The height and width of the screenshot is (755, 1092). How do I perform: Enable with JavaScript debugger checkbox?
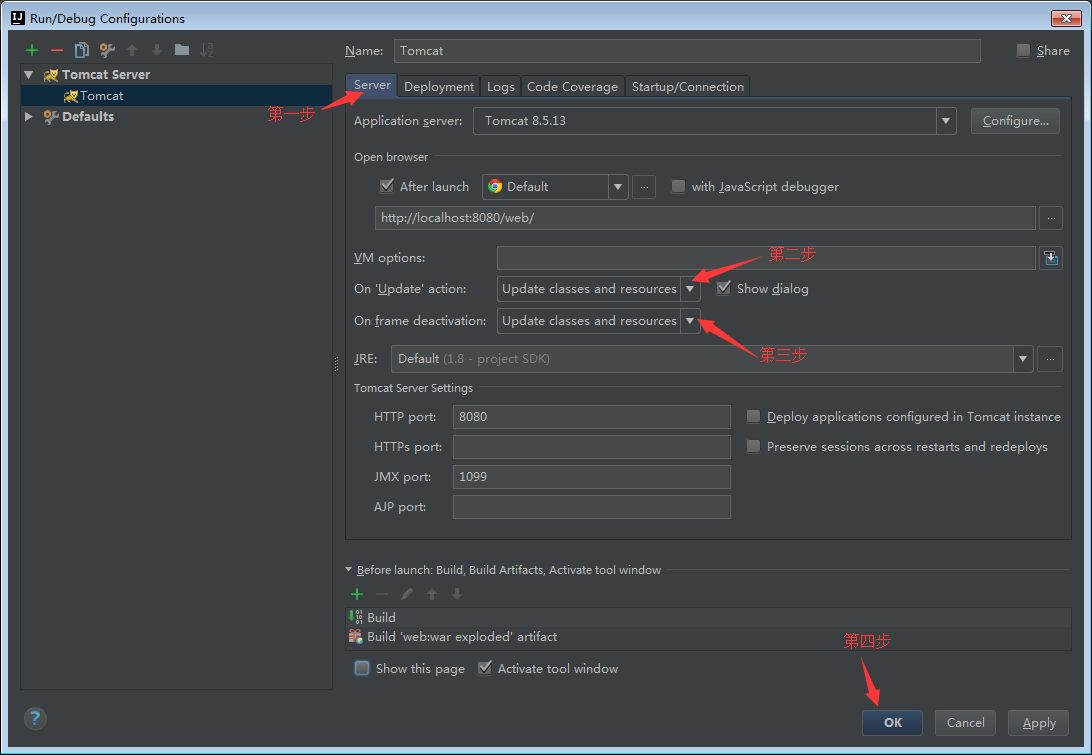tap(678, 187)
